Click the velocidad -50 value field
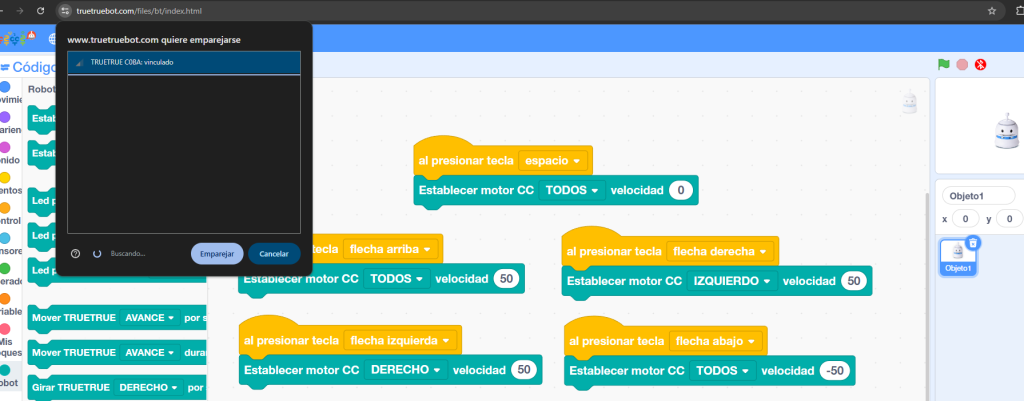The width and height of the screenshot is (1024, 401). [x=834, y=370]
